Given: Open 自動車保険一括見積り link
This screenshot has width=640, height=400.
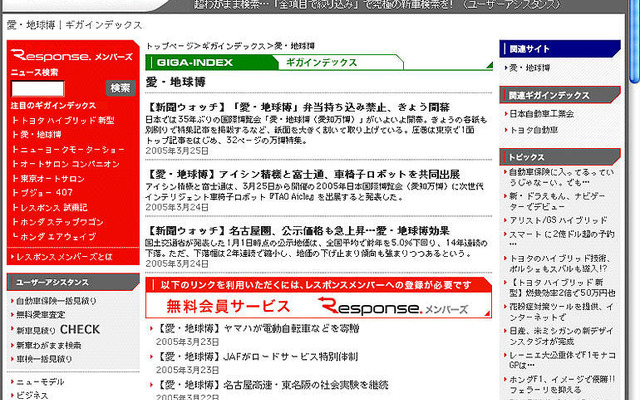Looking at the screenshot, I should [x=56, y=301].
